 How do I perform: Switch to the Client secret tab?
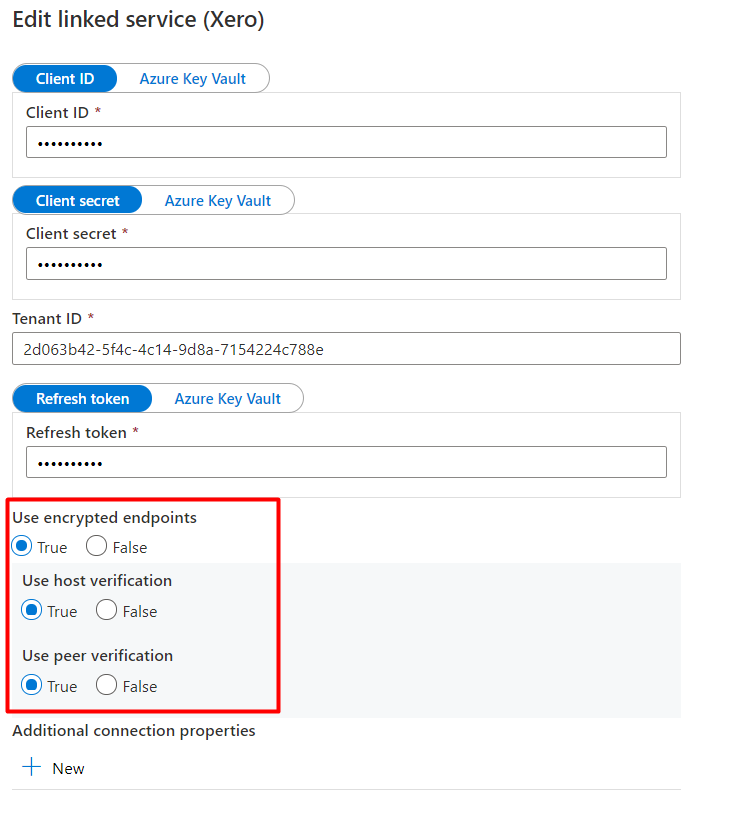(77, 200)
